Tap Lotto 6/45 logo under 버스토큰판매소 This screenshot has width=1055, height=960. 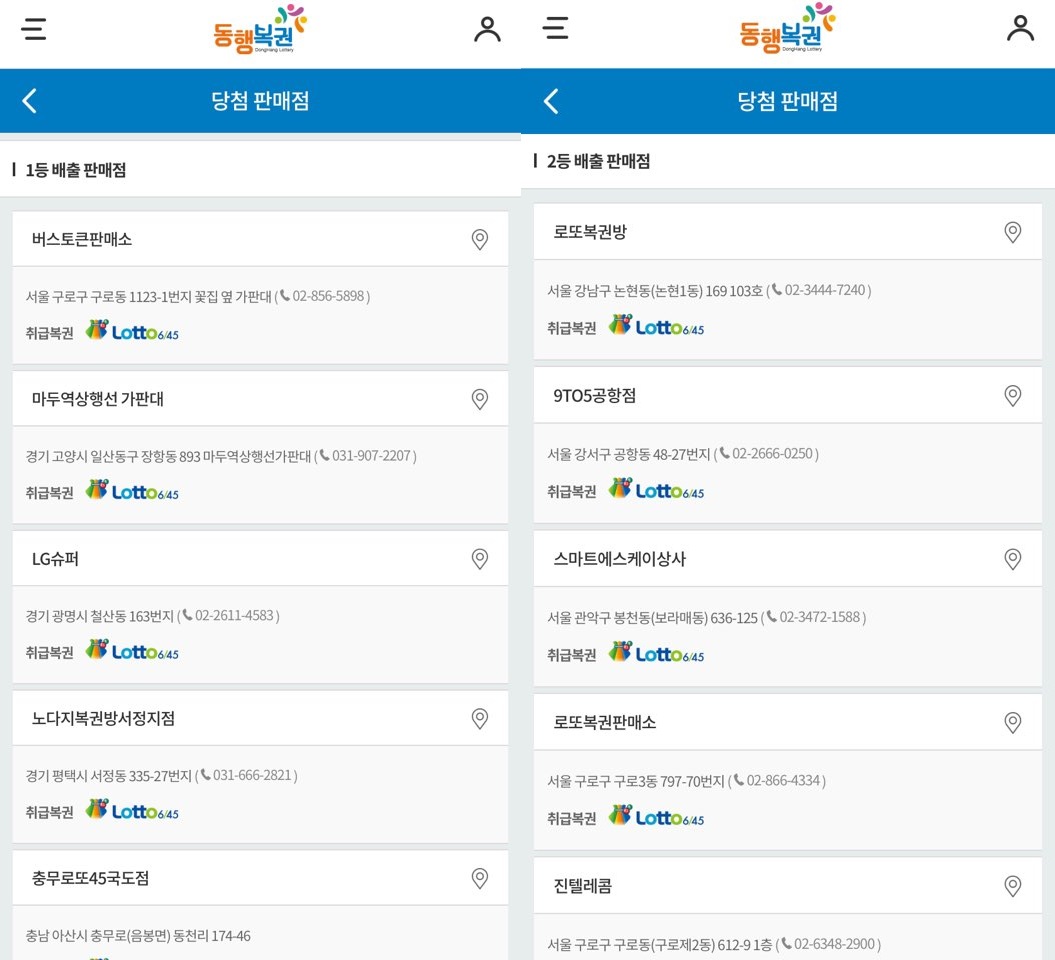point(132,330)
